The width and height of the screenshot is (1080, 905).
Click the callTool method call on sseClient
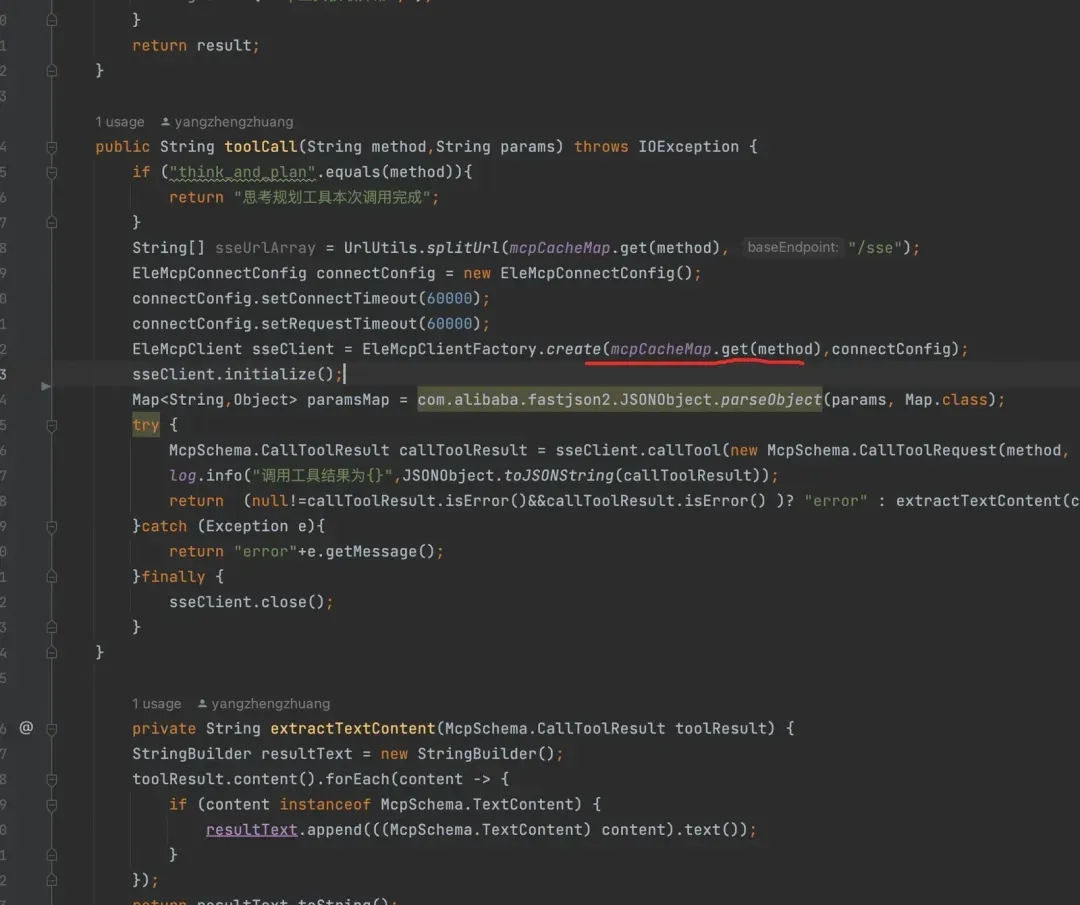[x=684, y=450]
